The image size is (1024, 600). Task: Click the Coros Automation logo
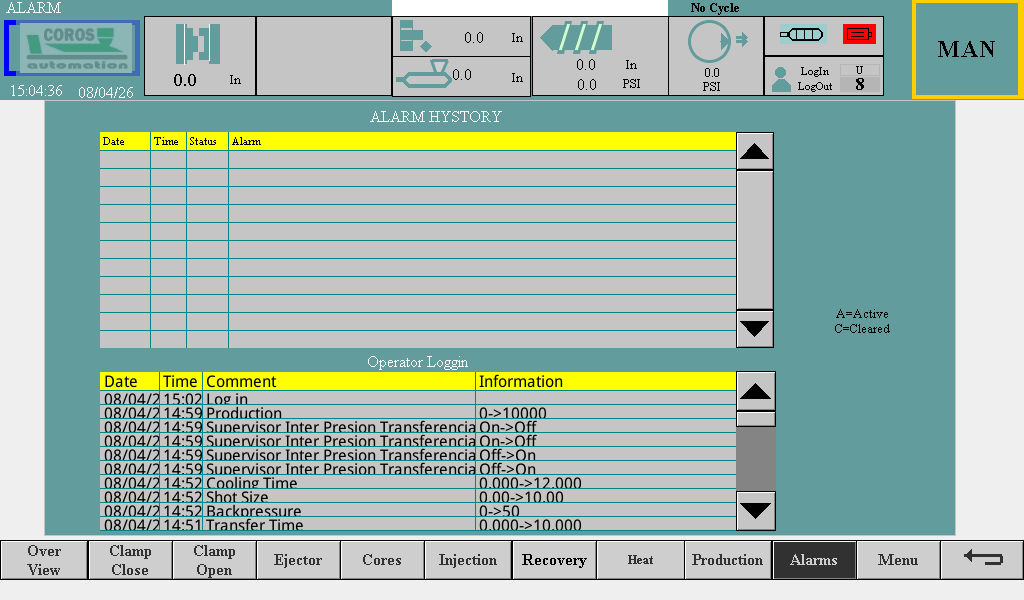click(72, 48)
